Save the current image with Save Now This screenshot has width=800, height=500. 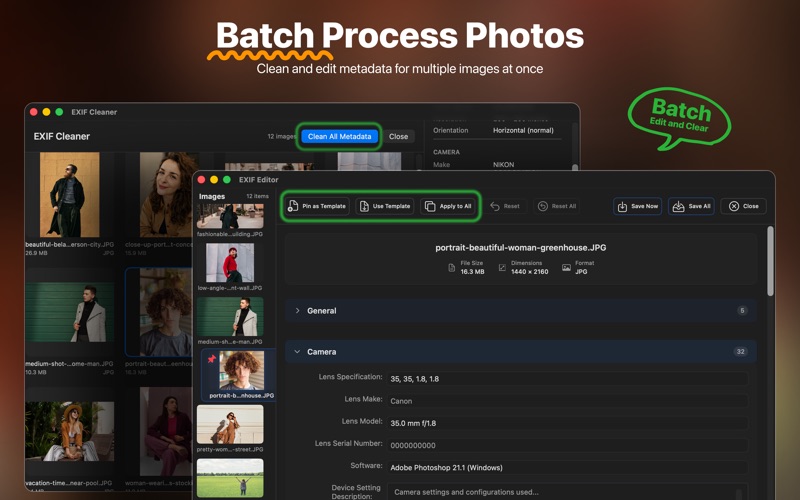click(637, 206)
